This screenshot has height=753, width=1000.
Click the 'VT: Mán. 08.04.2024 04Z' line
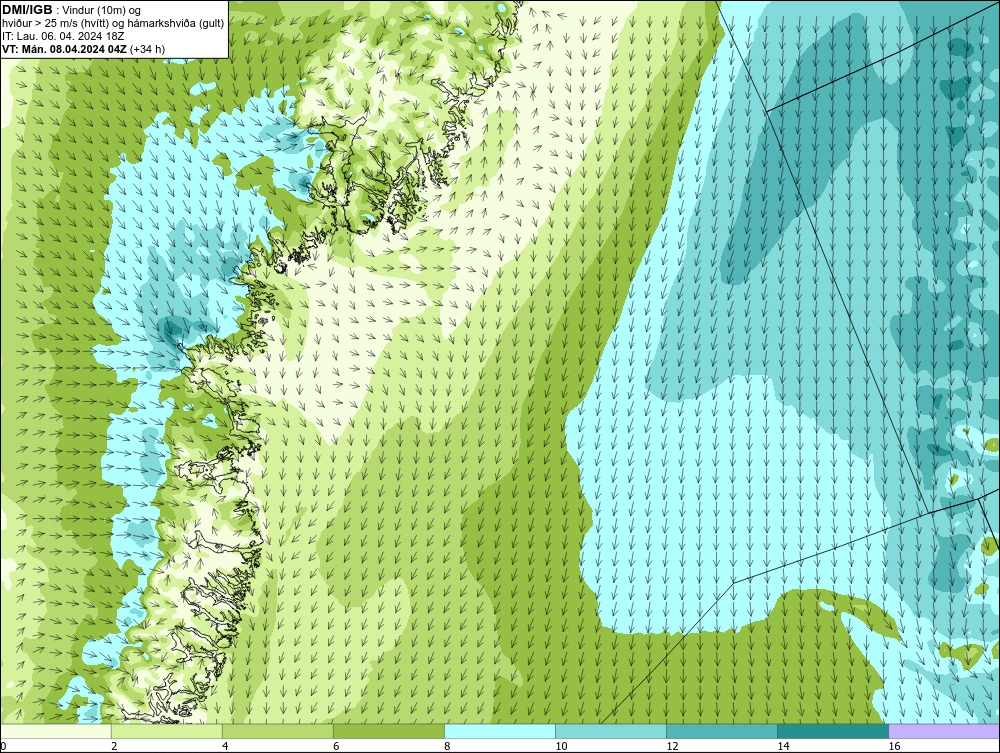[x=64, y=49]
